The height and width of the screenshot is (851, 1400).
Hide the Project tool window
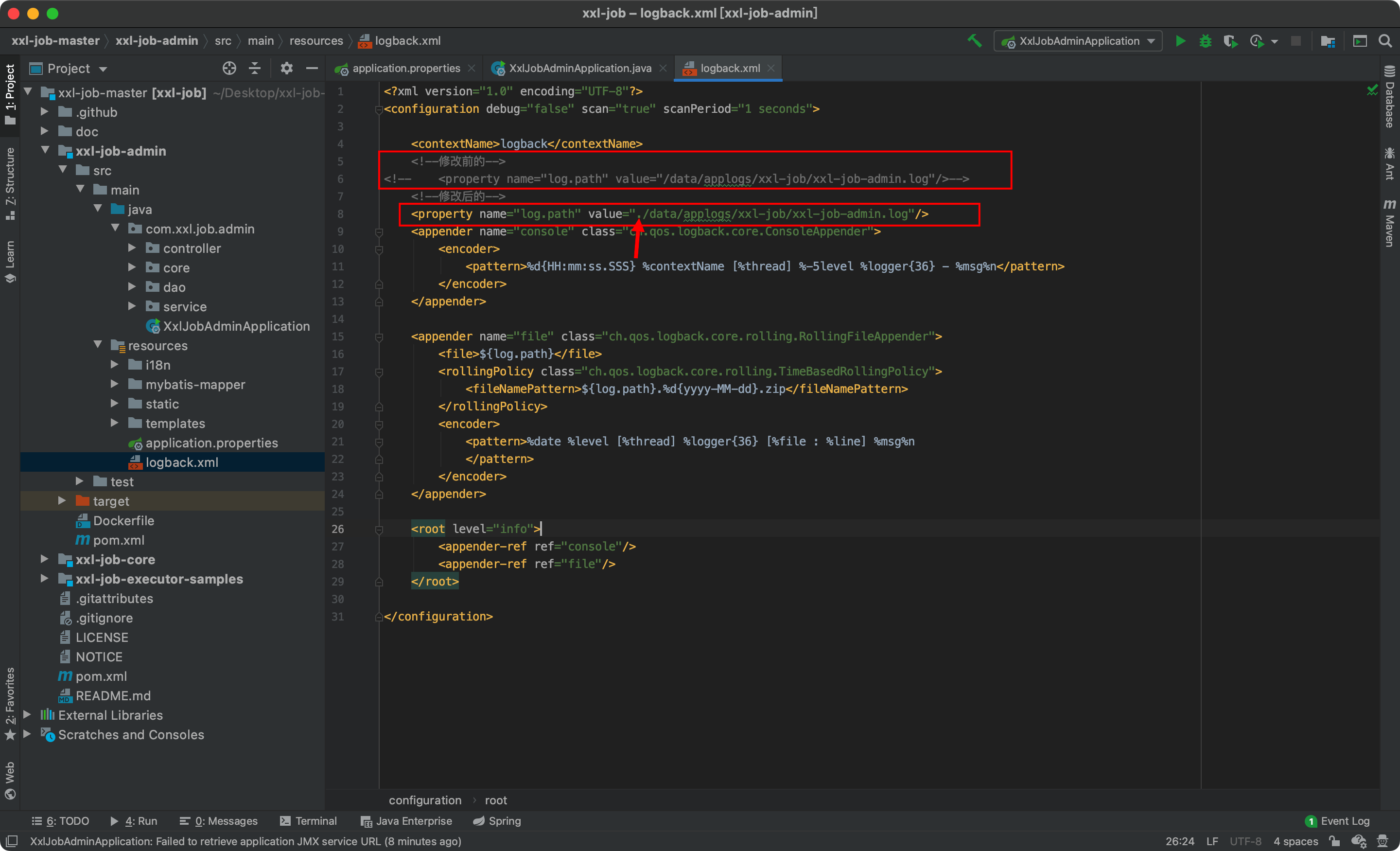[x=312, y=68]
